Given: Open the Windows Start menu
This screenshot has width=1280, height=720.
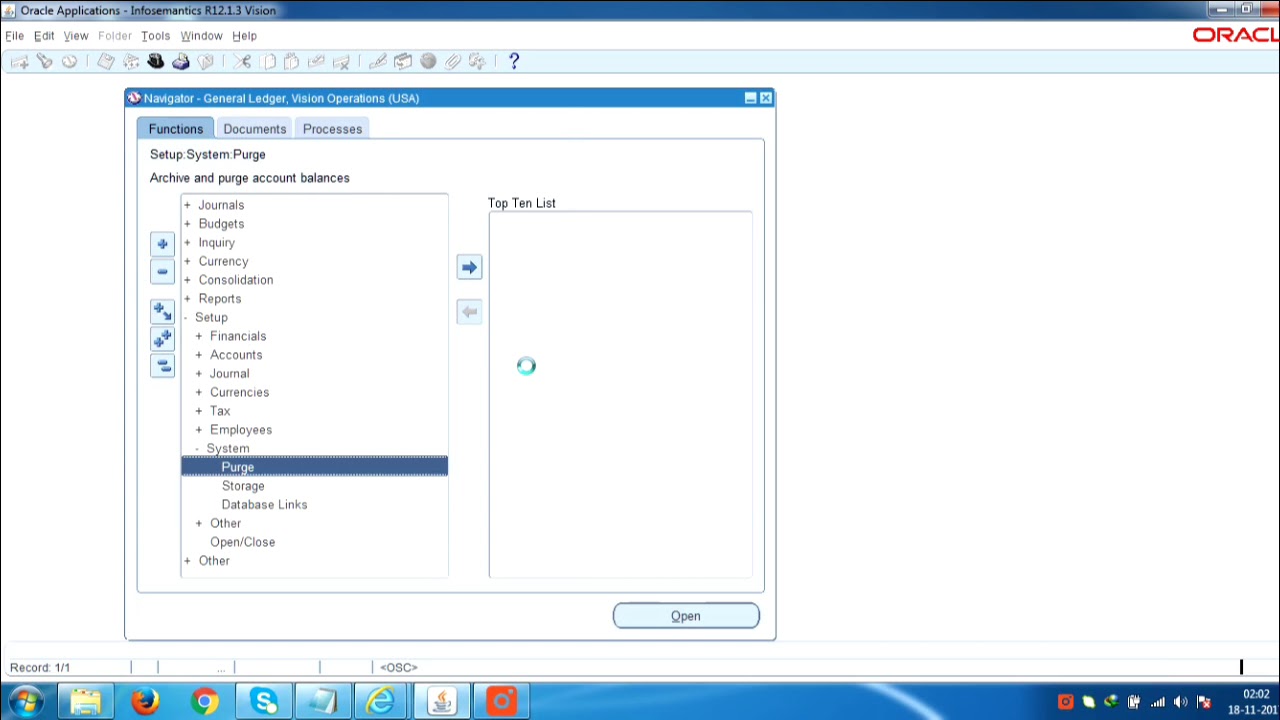Looking at the screenshot, I should (x=26, y=701).
